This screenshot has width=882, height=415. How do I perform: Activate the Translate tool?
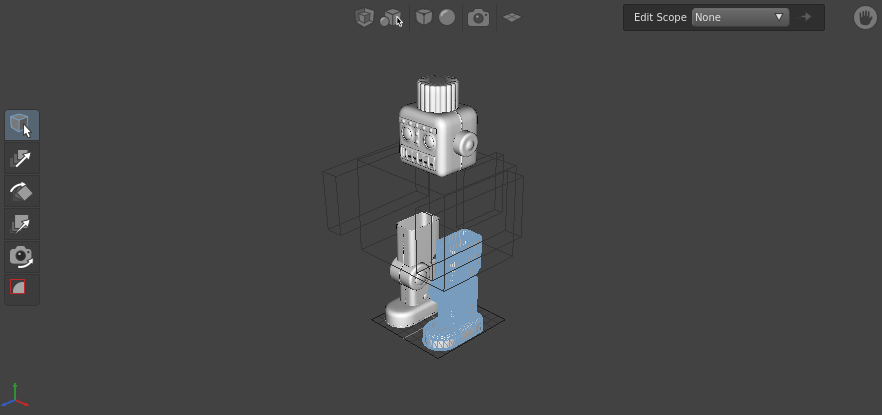[x=22, y=159]
